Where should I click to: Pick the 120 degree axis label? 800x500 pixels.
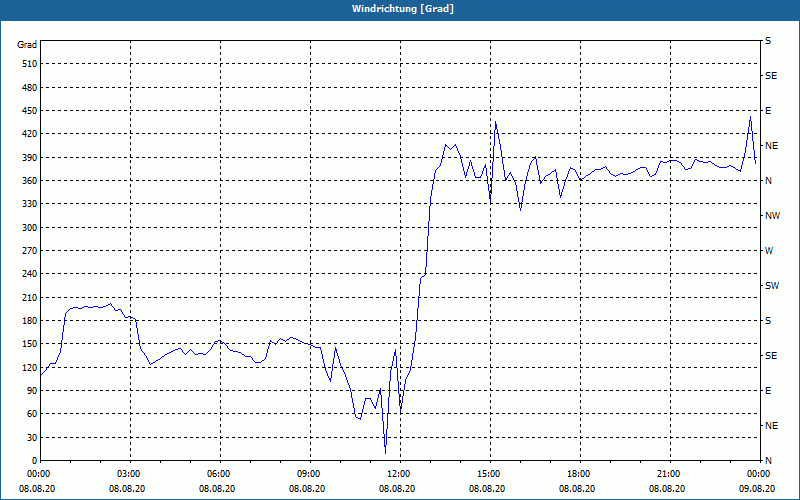pos(29,367)
